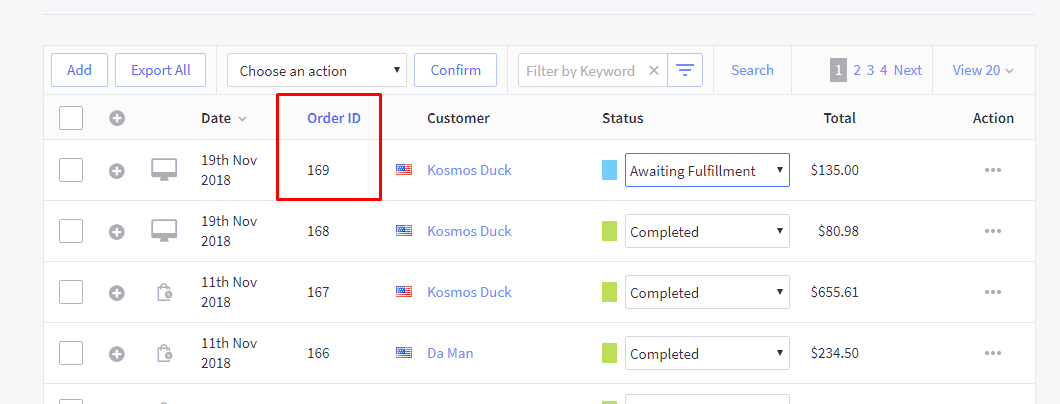Open customer Da Man's profile
Screen dimensions: 1060x404
click(x=450, y=353)
